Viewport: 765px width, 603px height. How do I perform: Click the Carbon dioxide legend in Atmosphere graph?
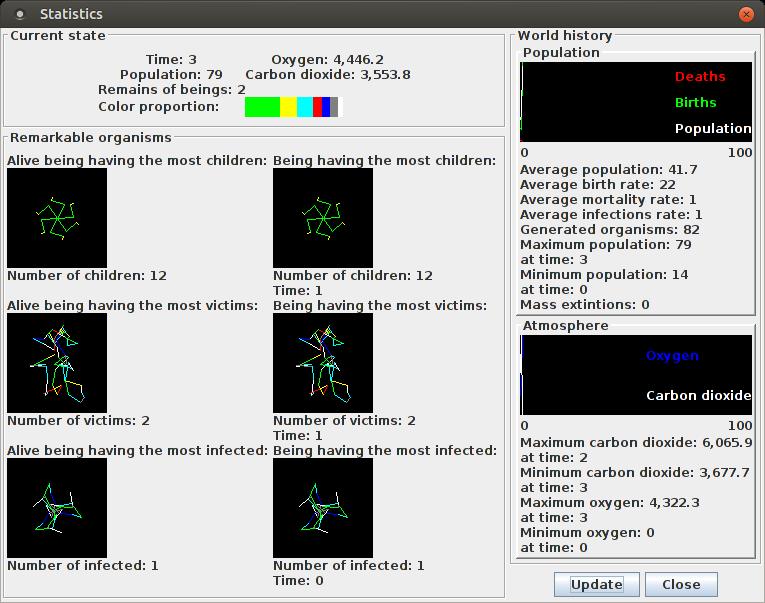(698, 396)
